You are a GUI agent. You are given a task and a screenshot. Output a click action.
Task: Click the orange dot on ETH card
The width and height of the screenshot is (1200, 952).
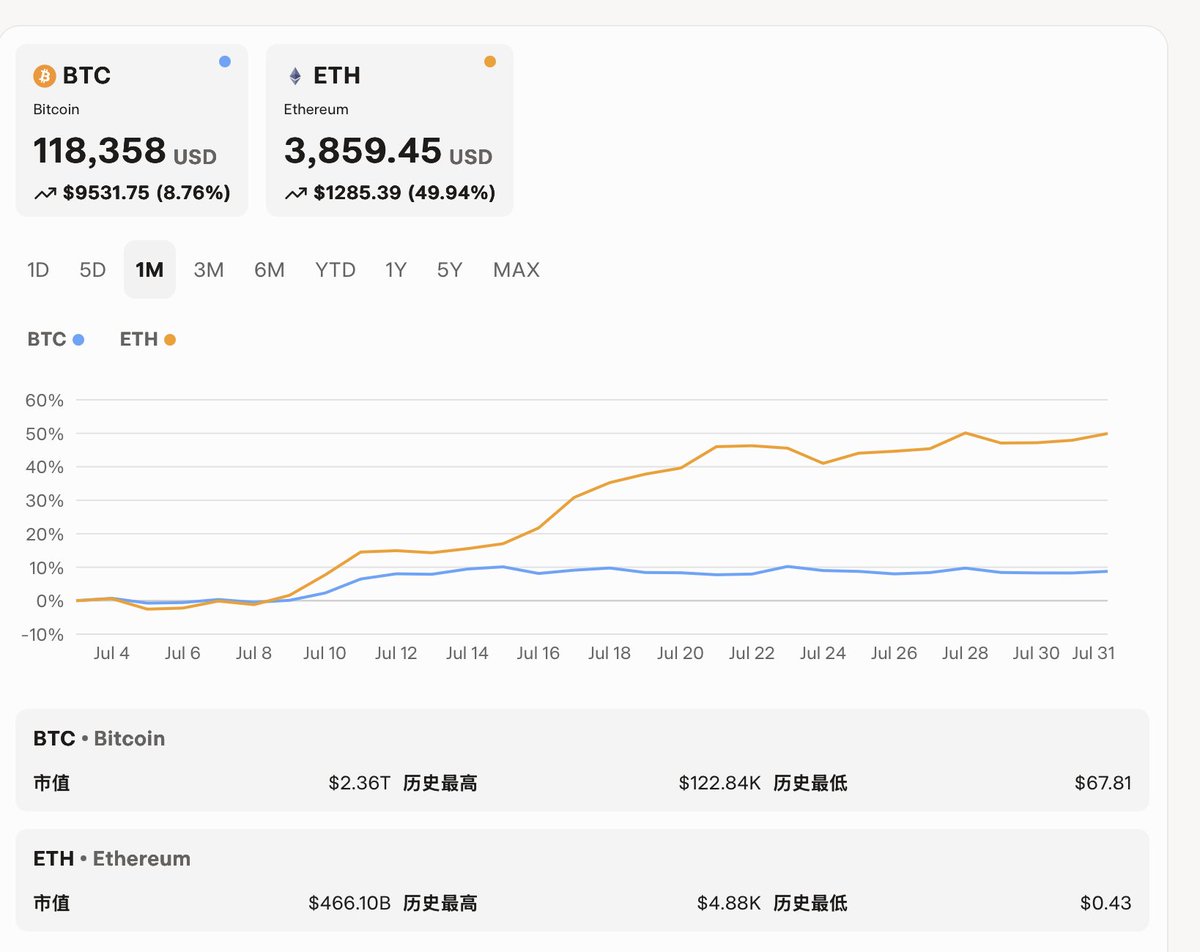(490, 62)
